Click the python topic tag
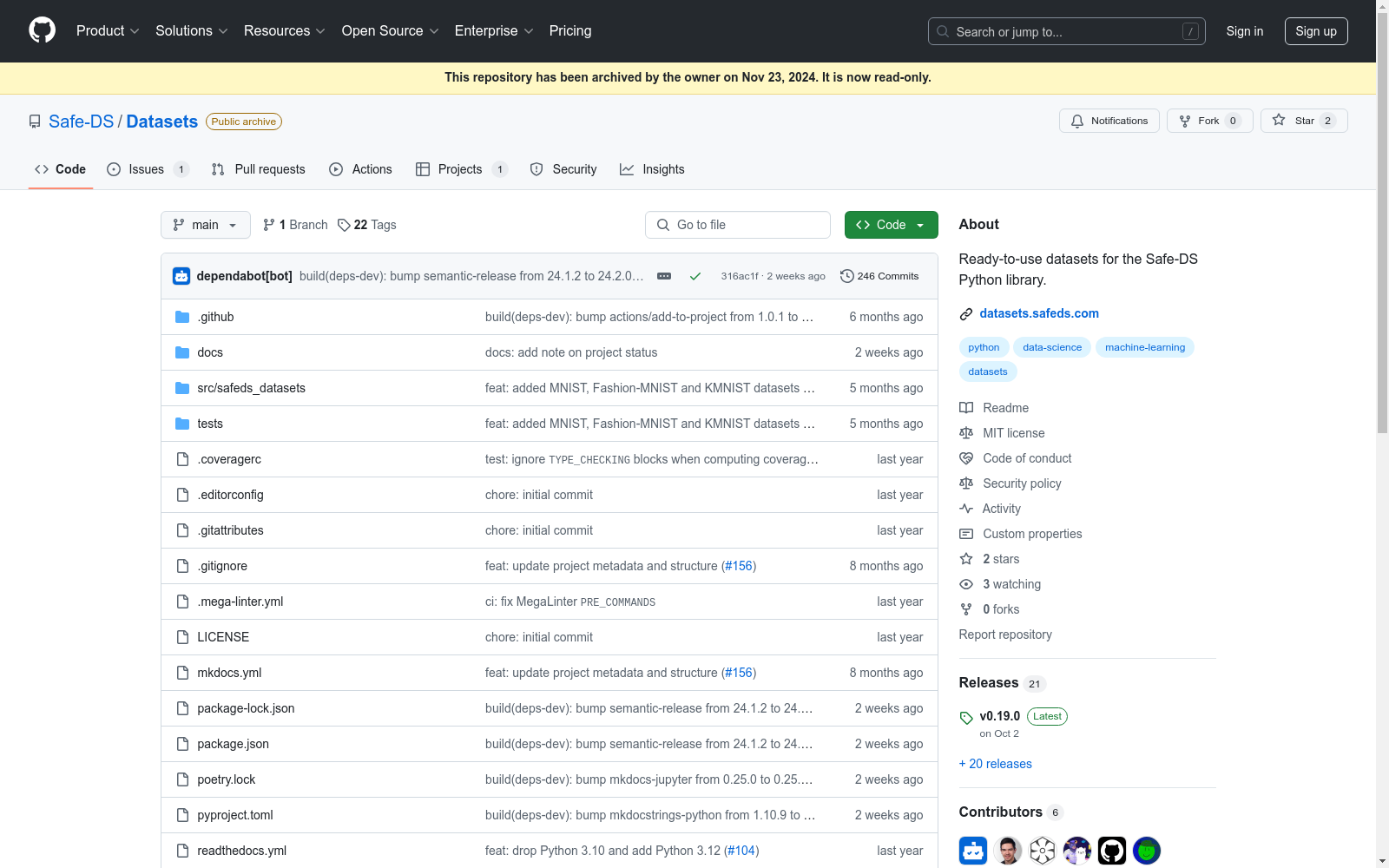The image size is (1389, 868). 984,347
